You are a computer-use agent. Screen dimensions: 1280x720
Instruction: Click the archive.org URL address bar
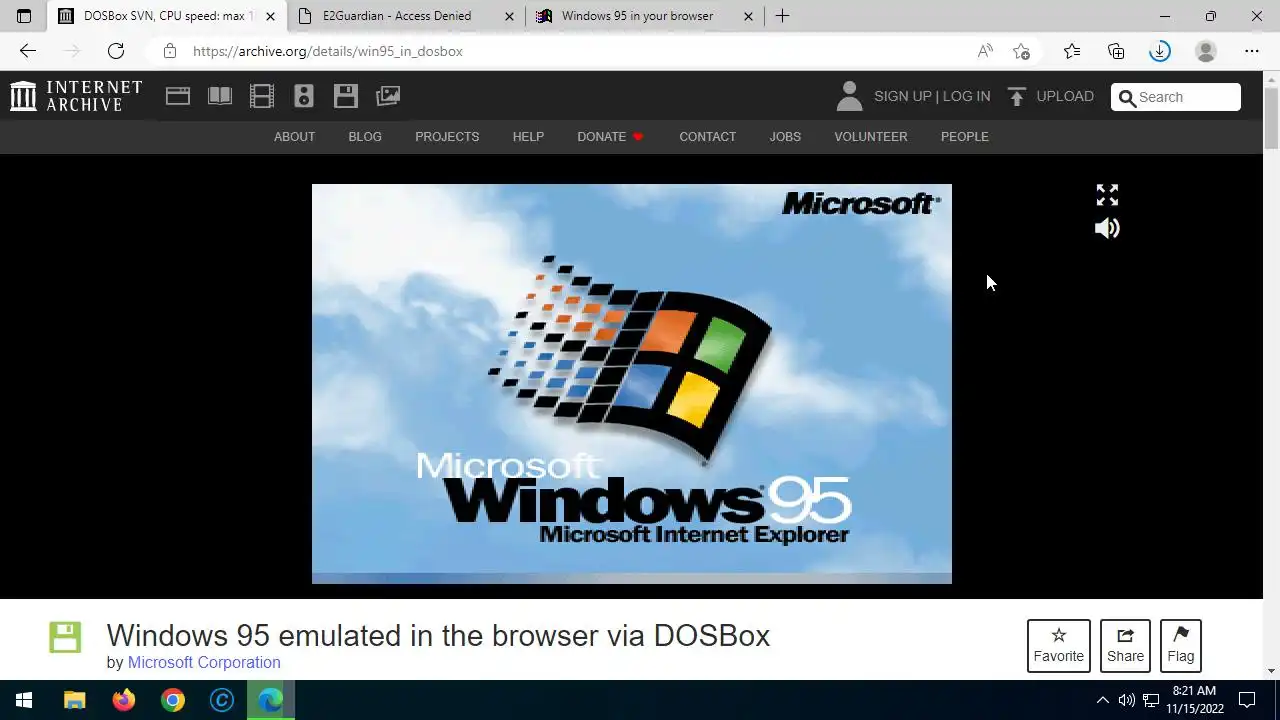pyautogui.click(x=328, y=51)
